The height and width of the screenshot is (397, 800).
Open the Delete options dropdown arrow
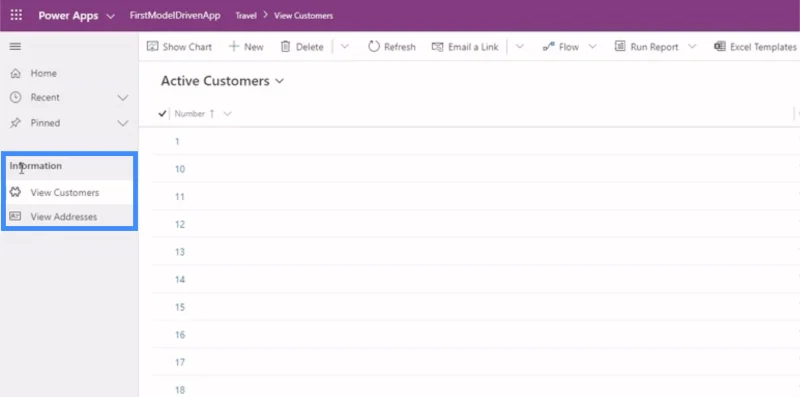pyautogui.click(x=344, y=46)
